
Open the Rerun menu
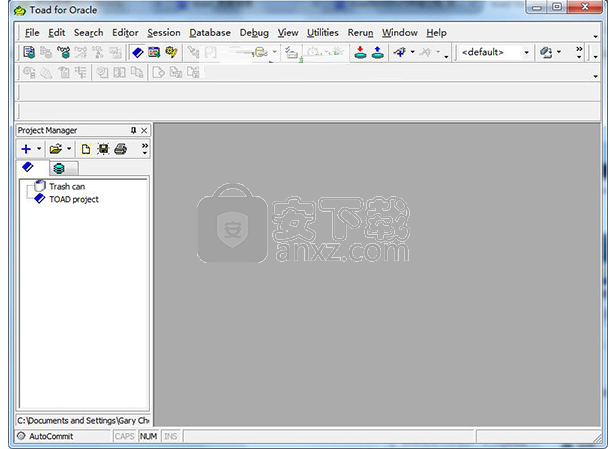[x=360, y=33]
